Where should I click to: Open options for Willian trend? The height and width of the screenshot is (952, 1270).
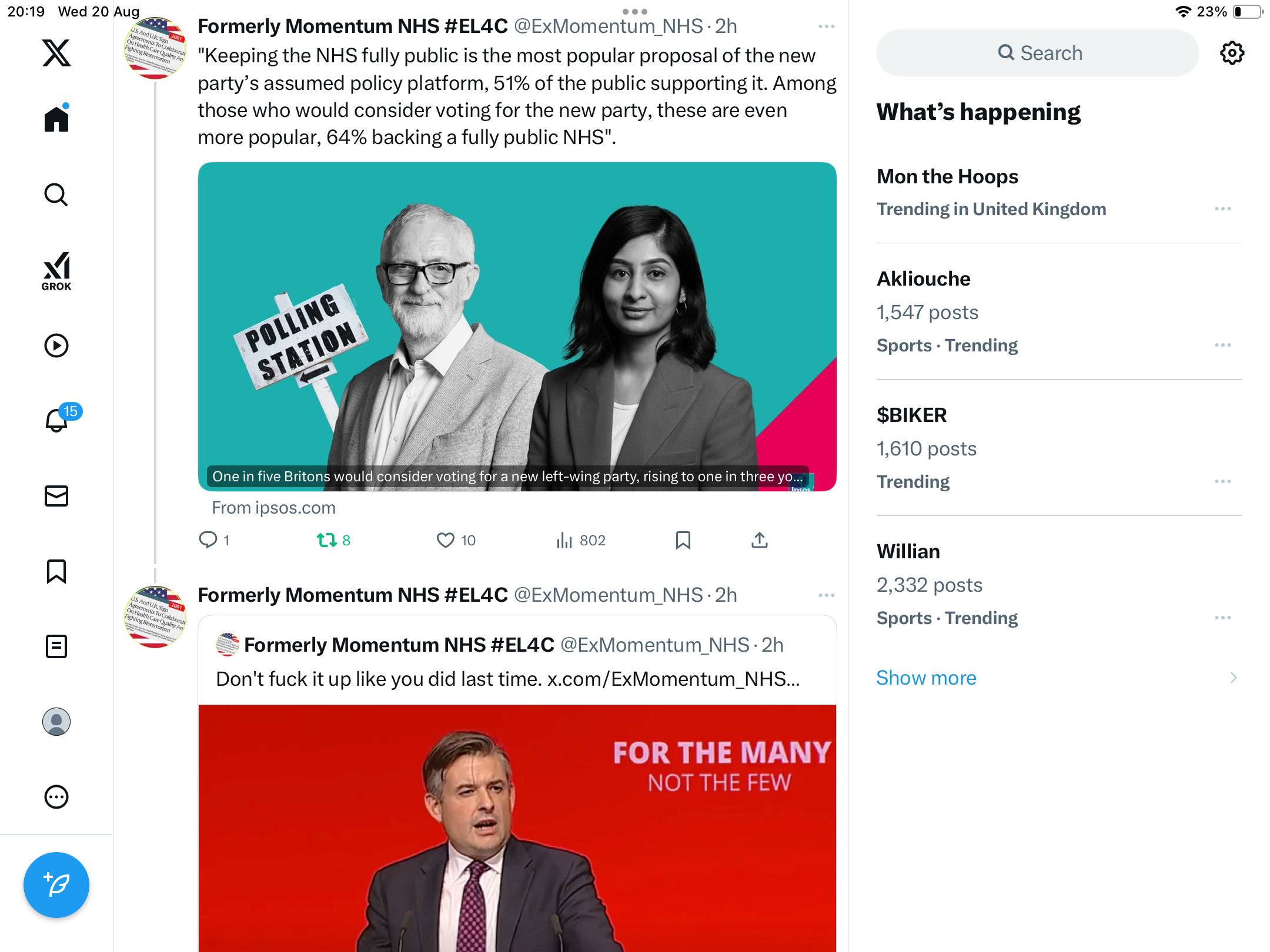click(x=1222, y=618)
